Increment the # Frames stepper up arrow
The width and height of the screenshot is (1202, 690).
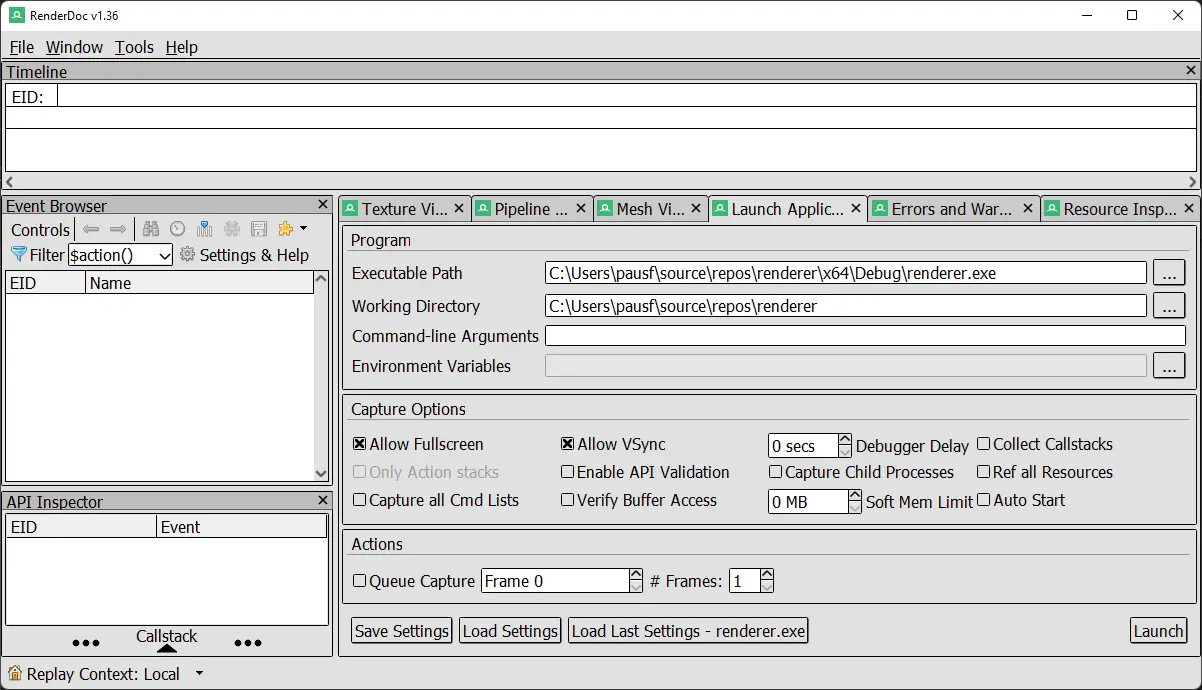point(767,574)
